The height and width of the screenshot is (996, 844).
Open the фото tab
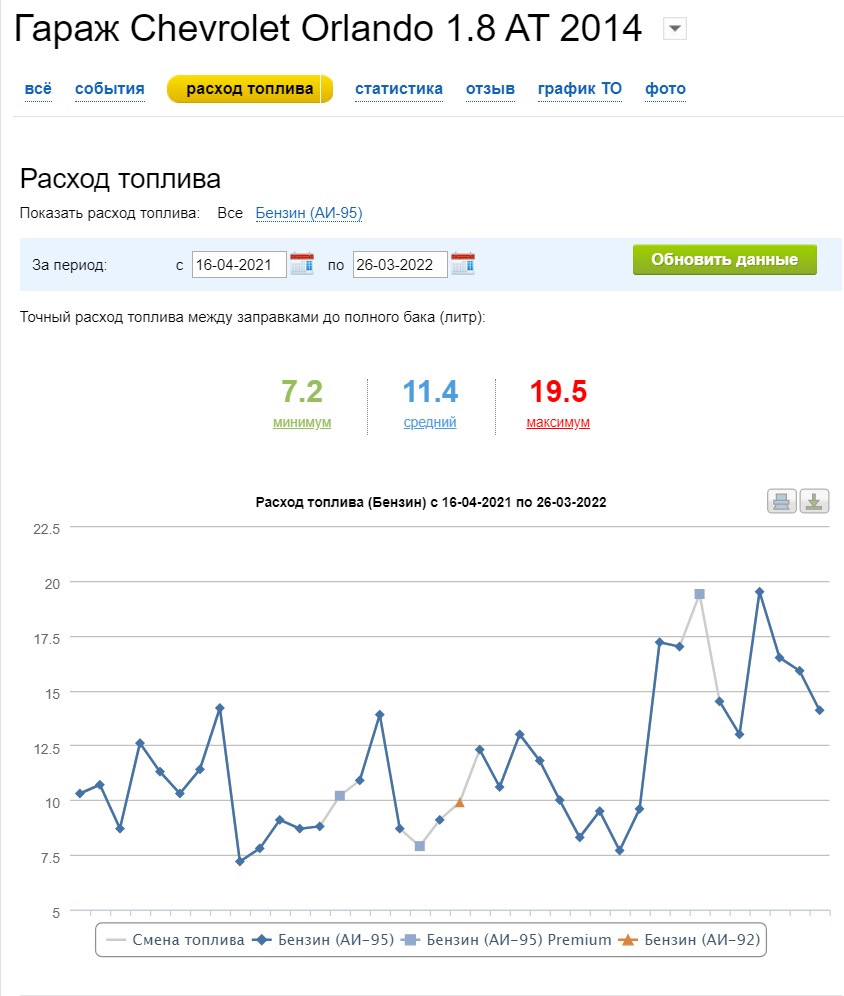(x=665, y=89)
